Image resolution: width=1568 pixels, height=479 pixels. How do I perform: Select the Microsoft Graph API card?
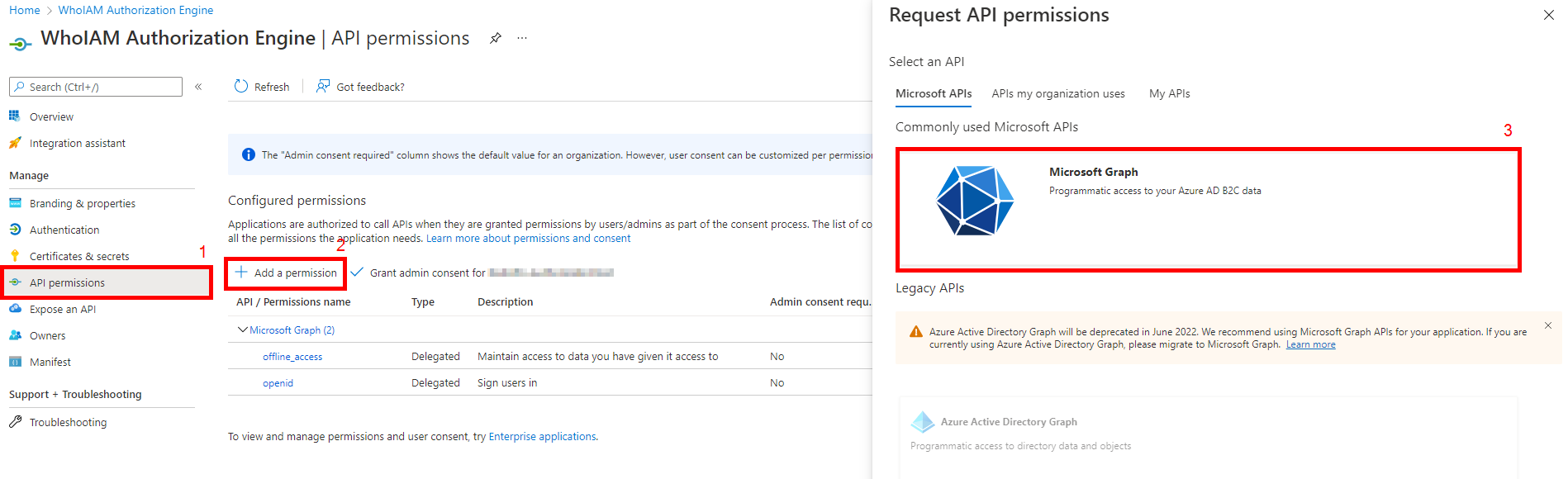tap(1208, 210)
